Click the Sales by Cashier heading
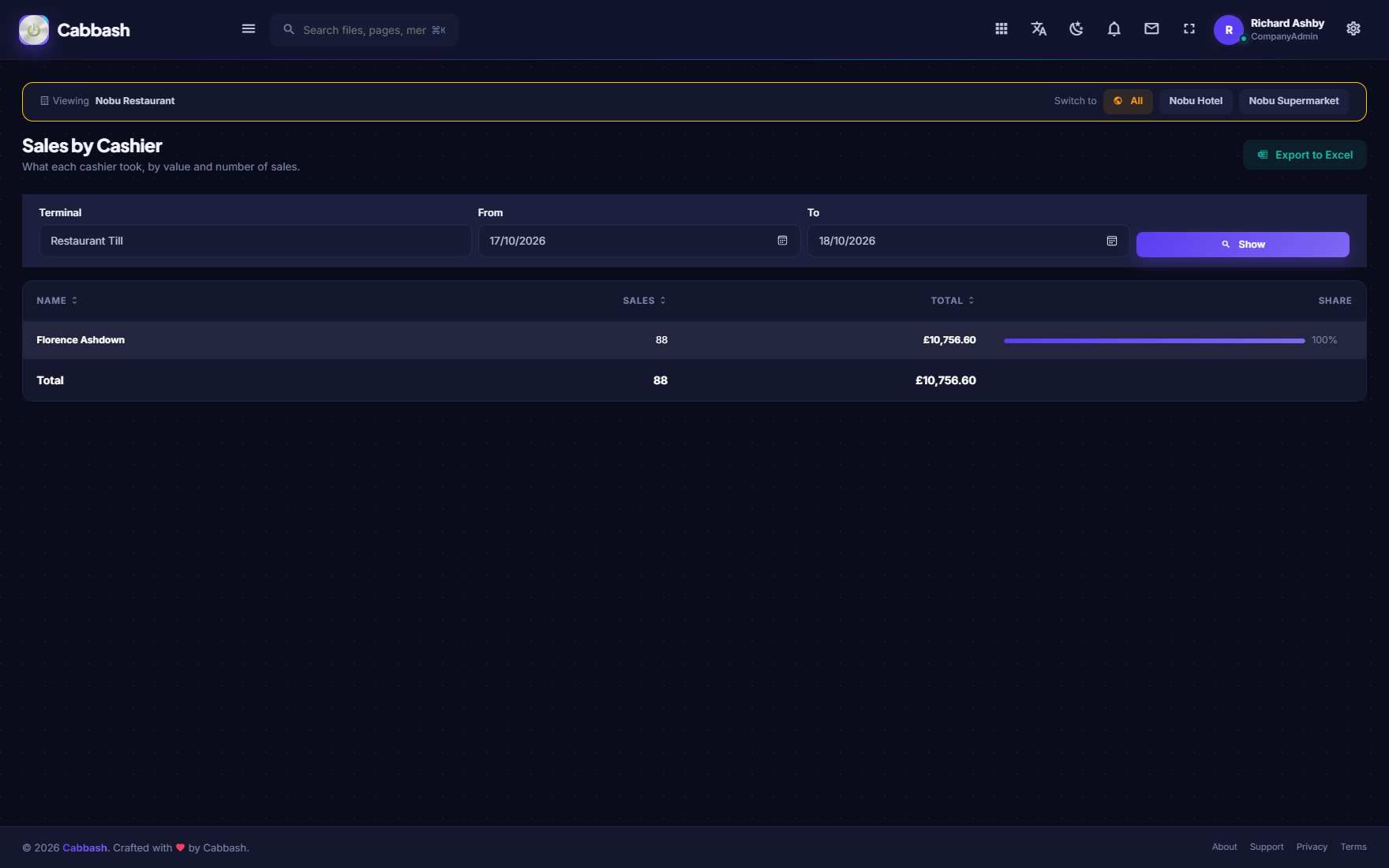 point(92,146)
